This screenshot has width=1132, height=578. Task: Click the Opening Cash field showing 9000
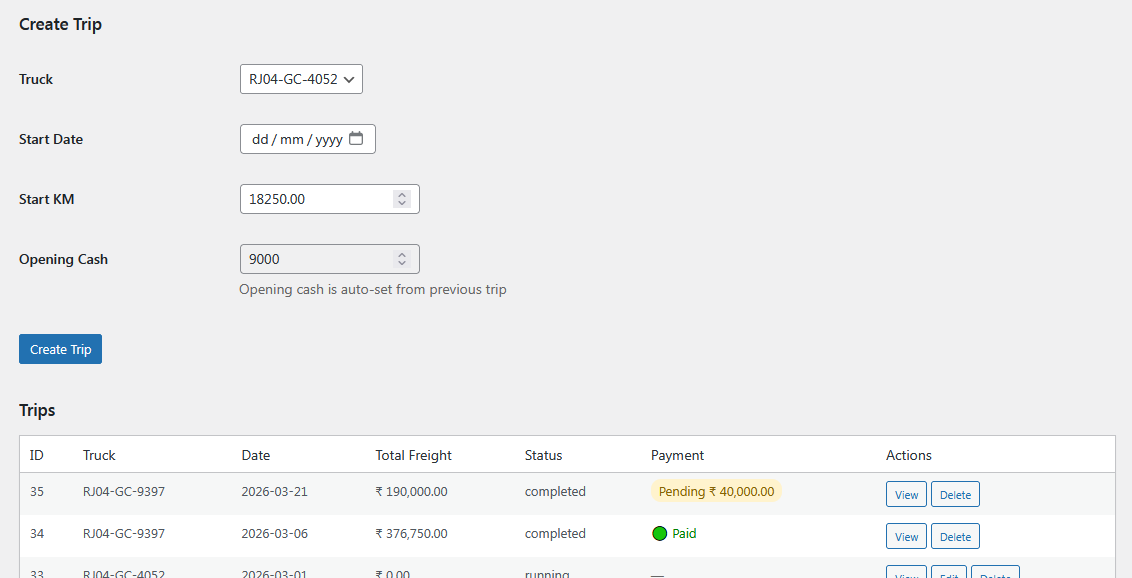point(315,259)
